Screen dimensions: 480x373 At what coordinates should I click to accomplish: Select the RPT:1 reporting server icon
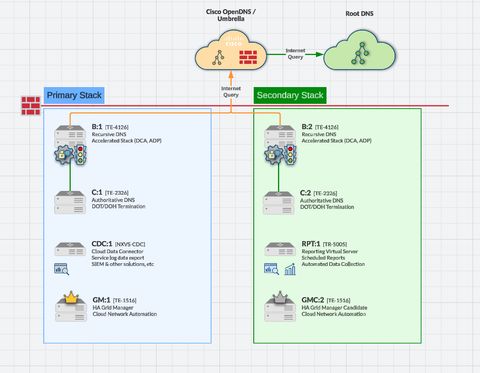[280, 249]
